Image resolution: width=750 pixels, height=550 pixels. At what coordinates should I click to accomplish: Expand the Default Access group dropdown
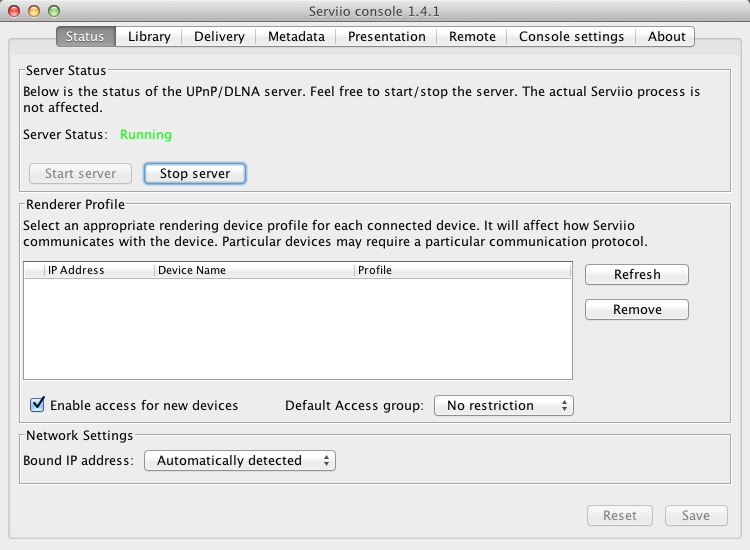[x=503, y=405]
